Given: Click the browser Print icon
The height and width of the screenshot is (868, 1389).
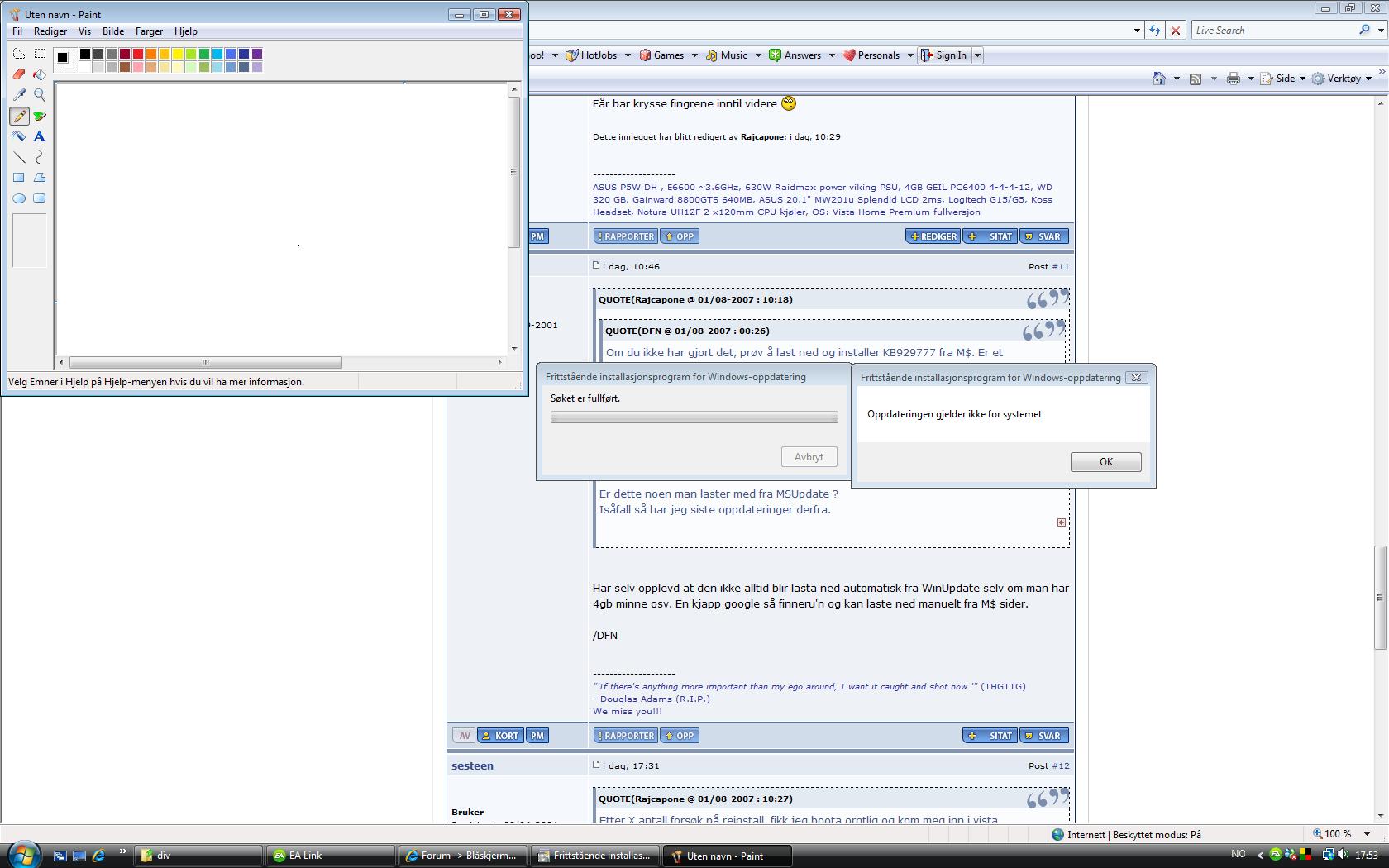Looking at the screenshot, I should click(x=1234, y=79).
